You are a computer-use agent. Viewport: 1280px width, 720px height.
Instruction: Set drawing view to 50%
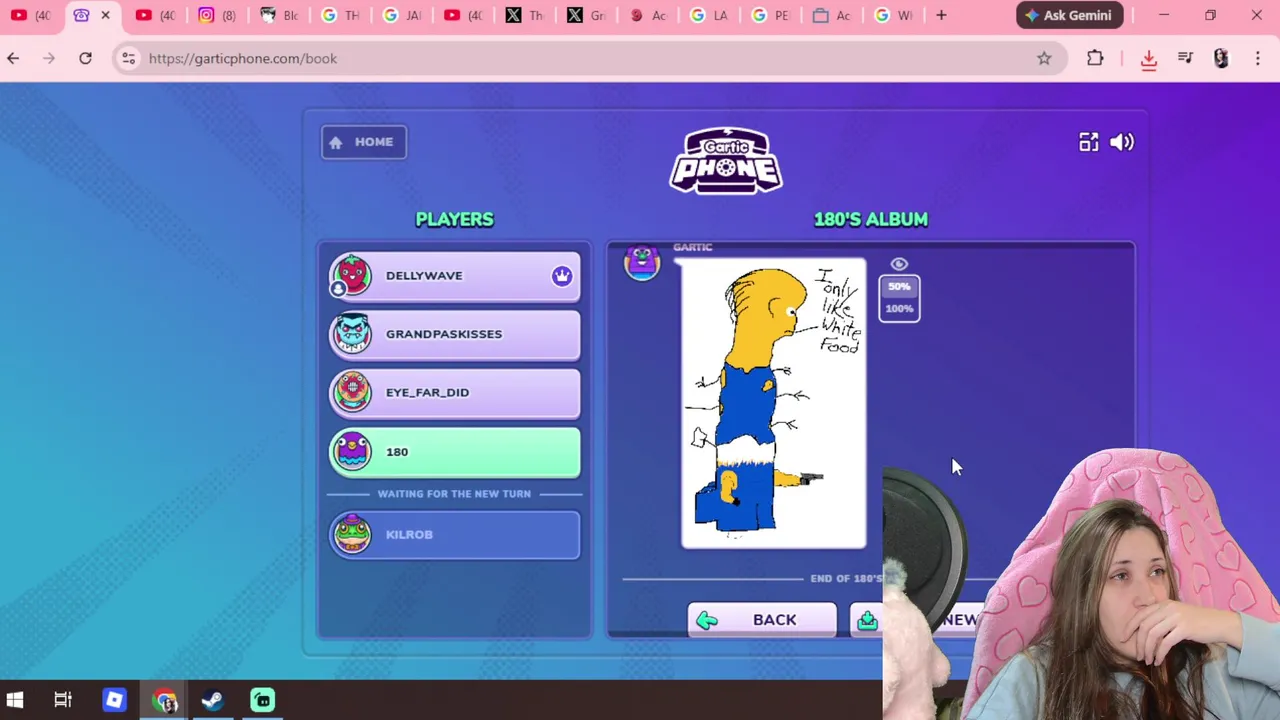tap(899, 287)
